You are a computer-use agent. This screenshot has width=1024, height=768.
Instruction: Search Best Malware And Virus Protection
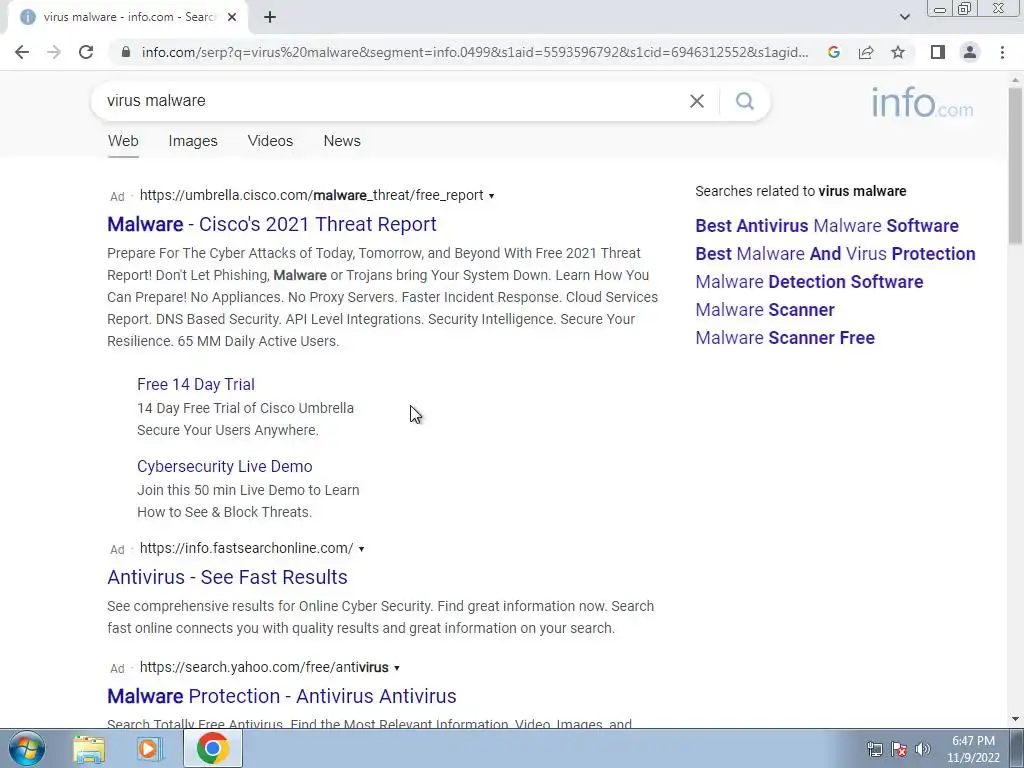[x=835, y=254]
